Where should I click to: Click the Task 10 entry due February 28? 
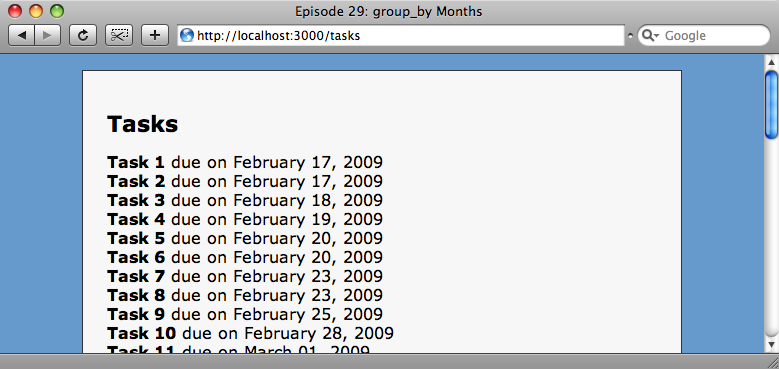(x=250, y=333)
